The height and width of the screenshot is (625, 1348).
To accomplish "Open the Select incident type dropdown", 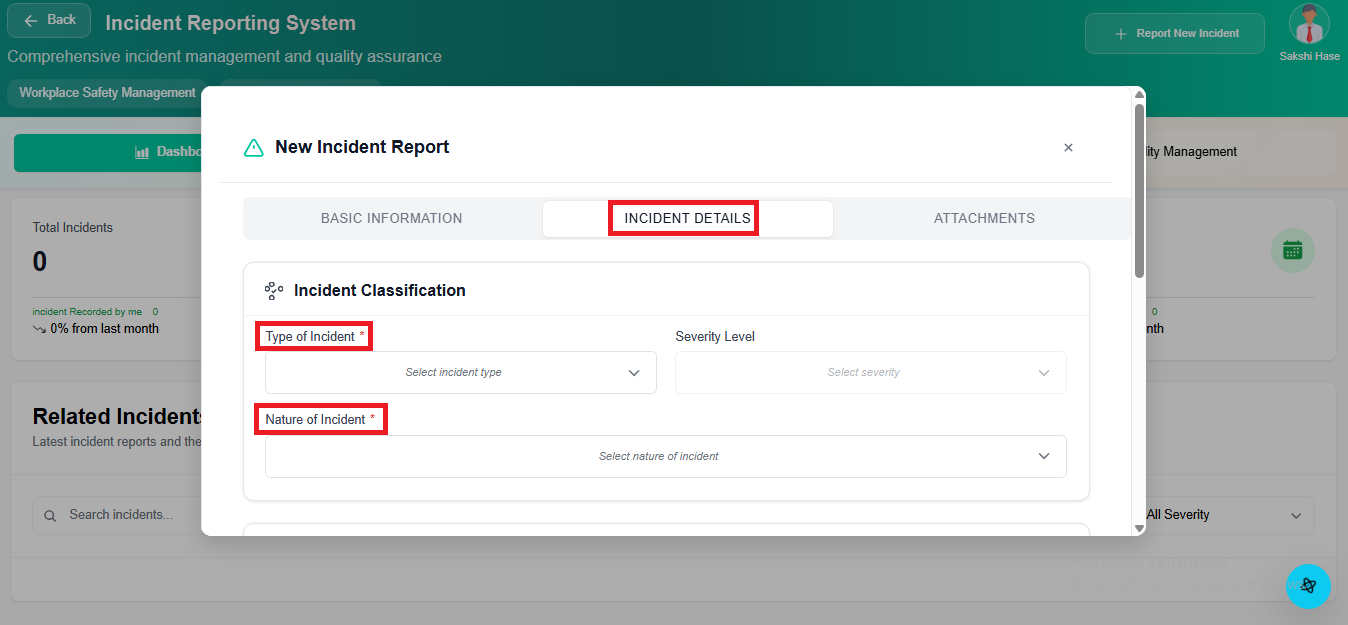I will point(460,372).
